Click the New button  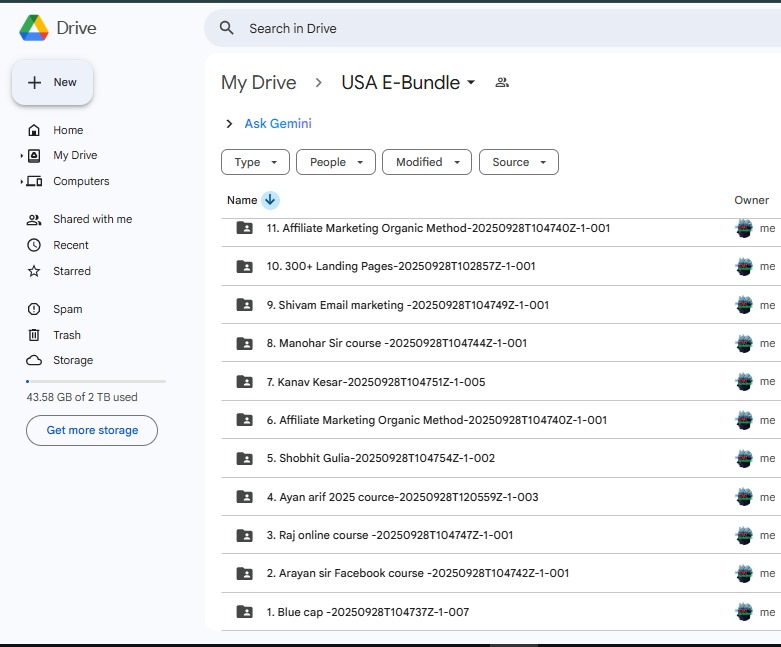(52, 82)
